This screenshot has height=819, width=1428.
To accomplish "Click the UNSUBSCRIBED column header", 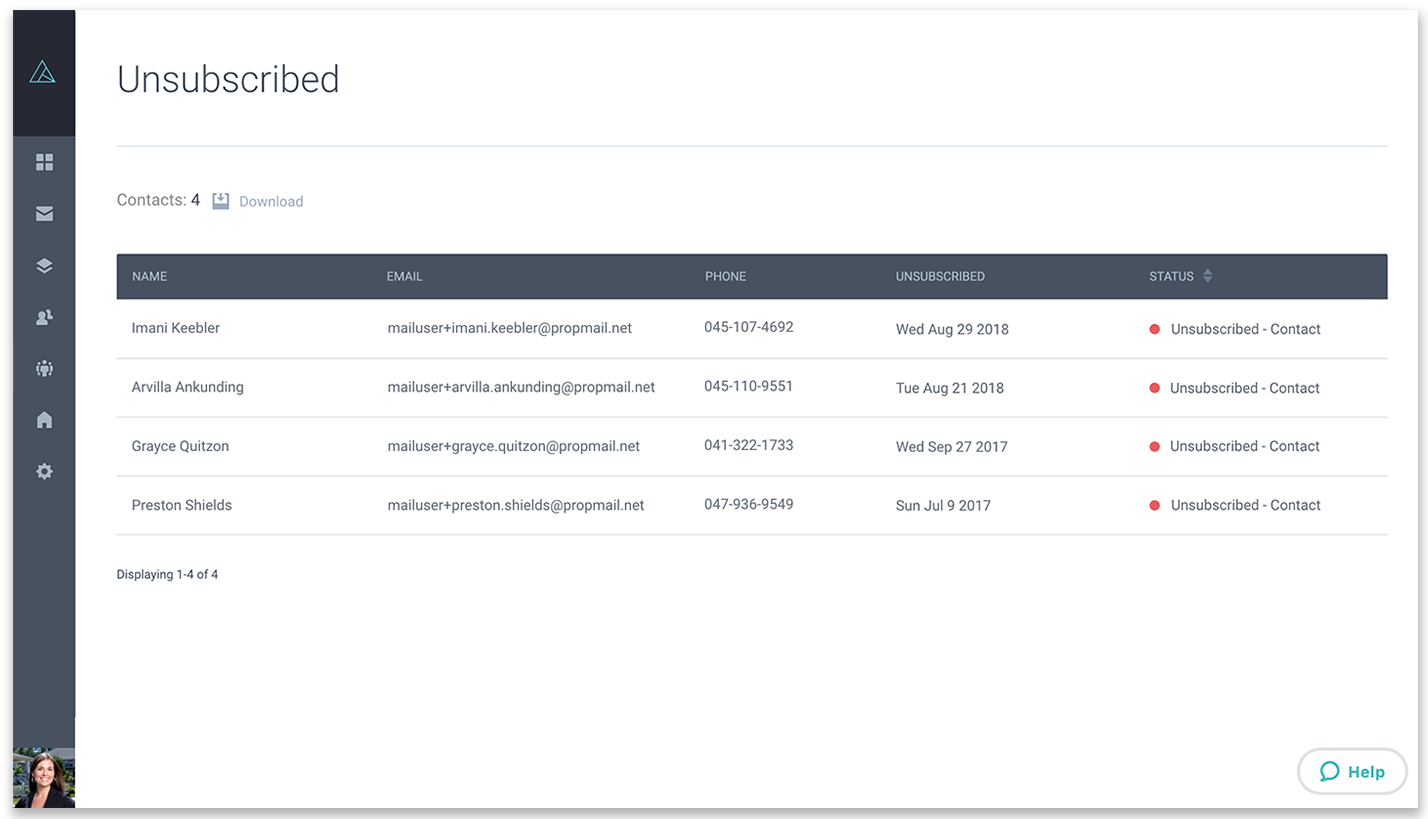I will click(940, 276).
